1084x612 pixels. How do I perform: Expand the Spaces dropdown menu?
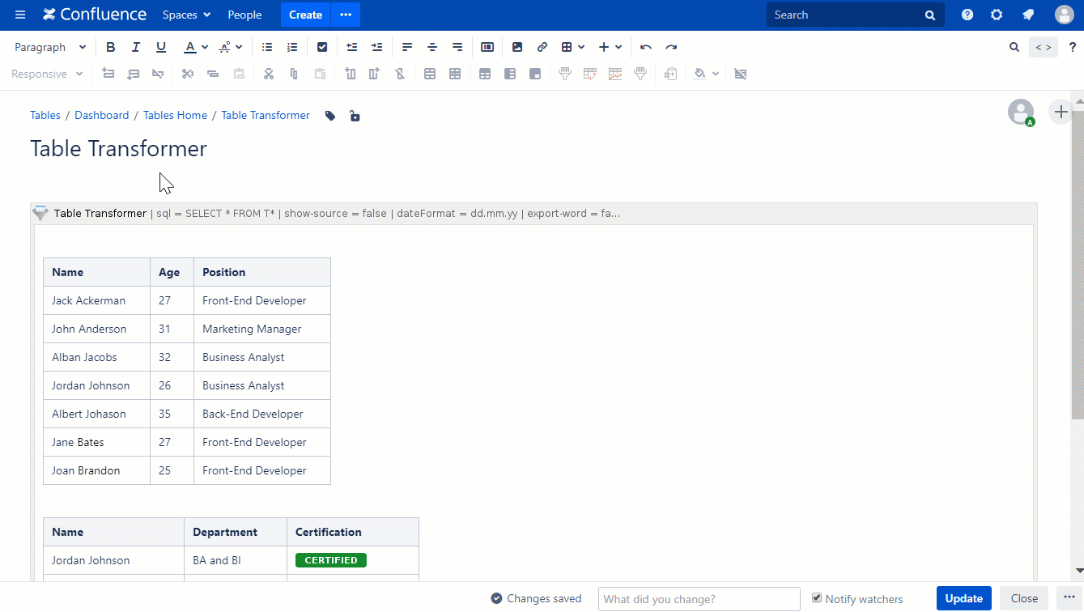click(186, 15)
